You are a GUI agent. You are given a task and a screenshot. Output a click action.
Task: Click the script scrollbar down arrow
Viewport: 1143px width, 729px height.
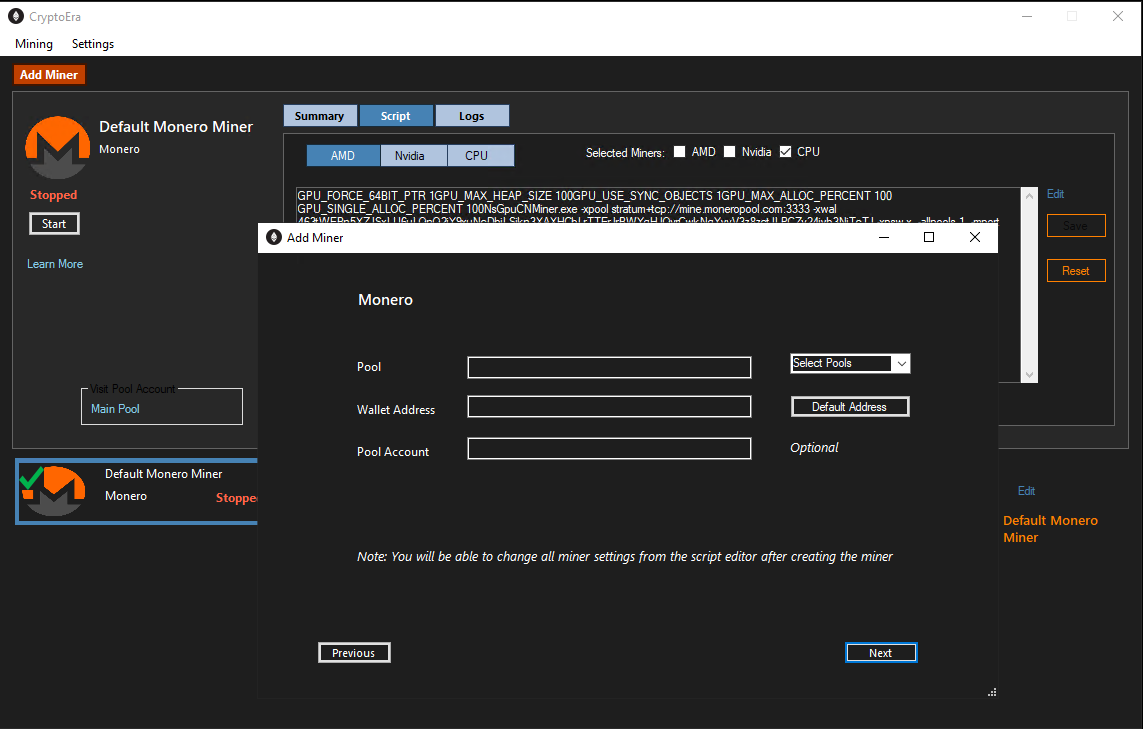coord(1029,375)
